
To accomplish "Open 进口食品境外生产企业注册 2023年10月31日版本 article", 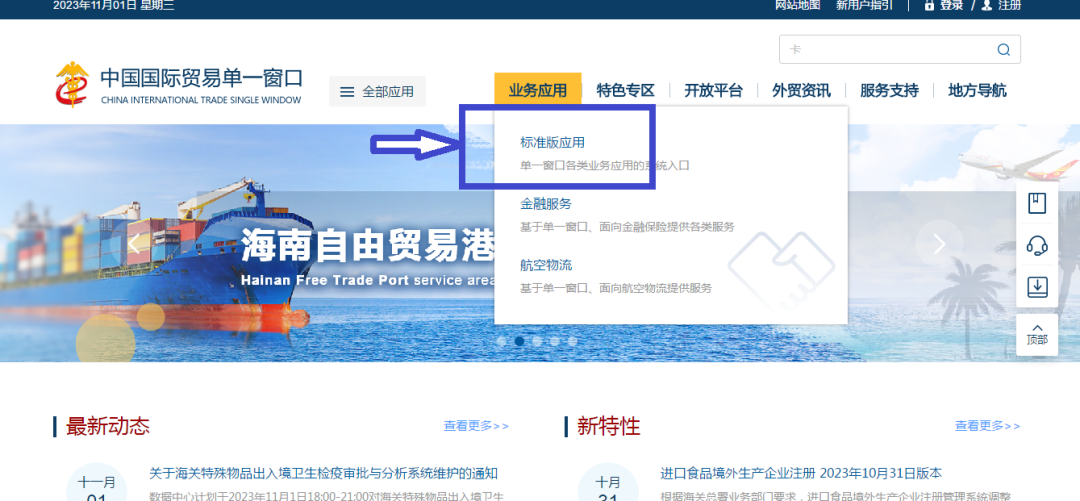I will point(801,473).
